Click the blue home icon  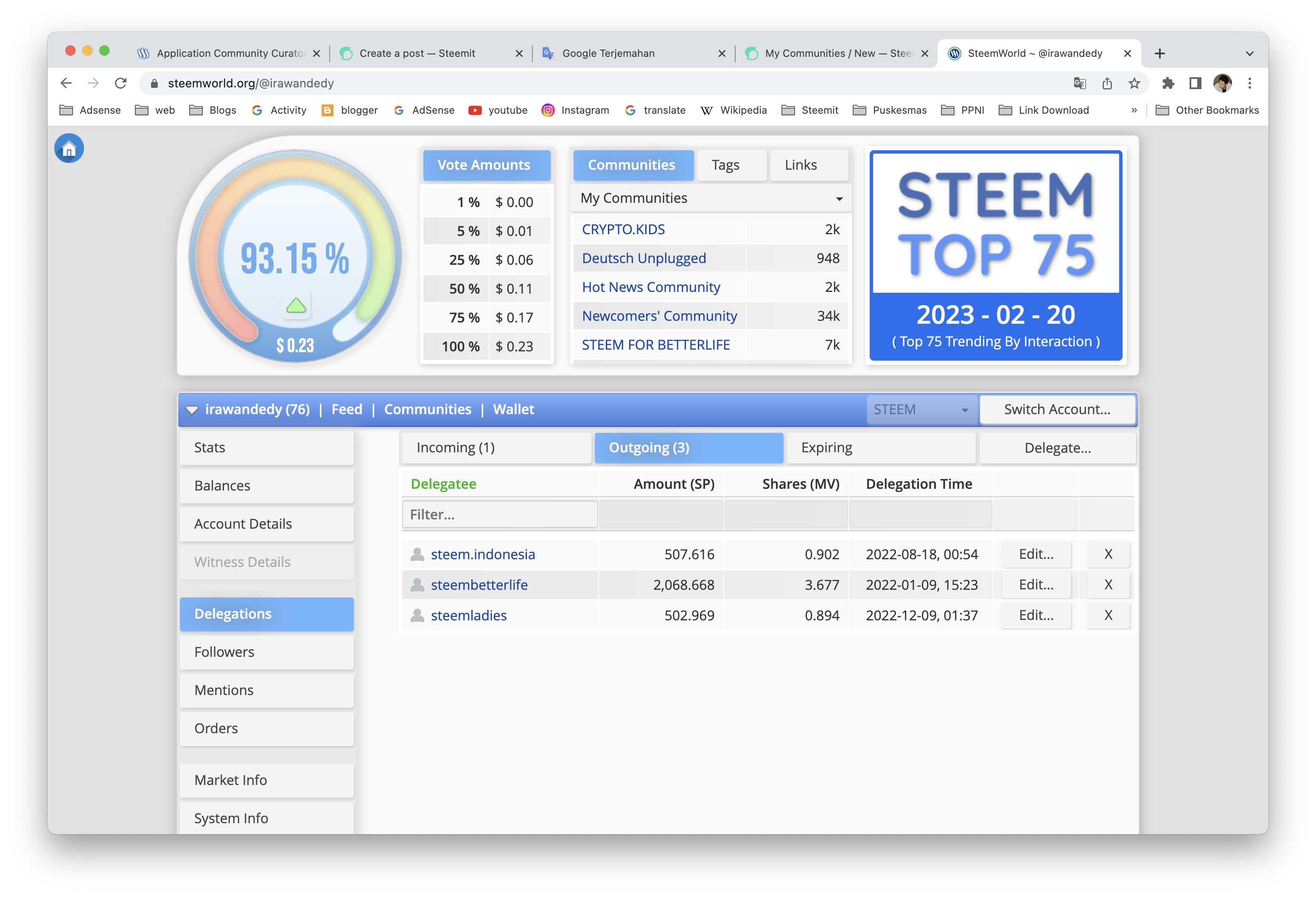tap(69, 149)
